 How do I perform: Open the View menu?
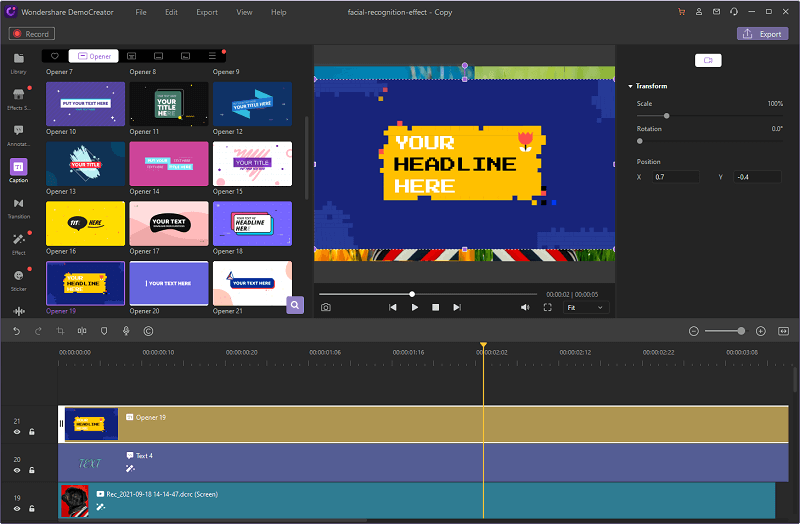244,12
